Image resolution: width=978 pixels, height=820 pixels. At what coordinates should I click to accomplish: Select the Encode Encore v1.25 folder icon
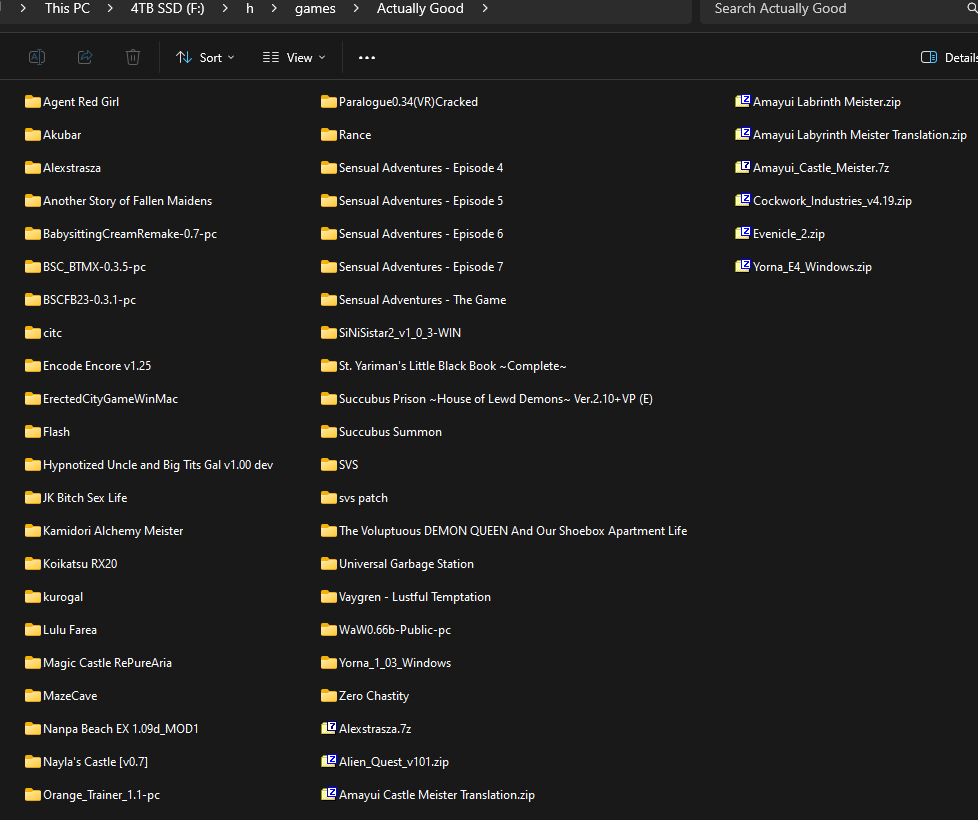point(32,366)
